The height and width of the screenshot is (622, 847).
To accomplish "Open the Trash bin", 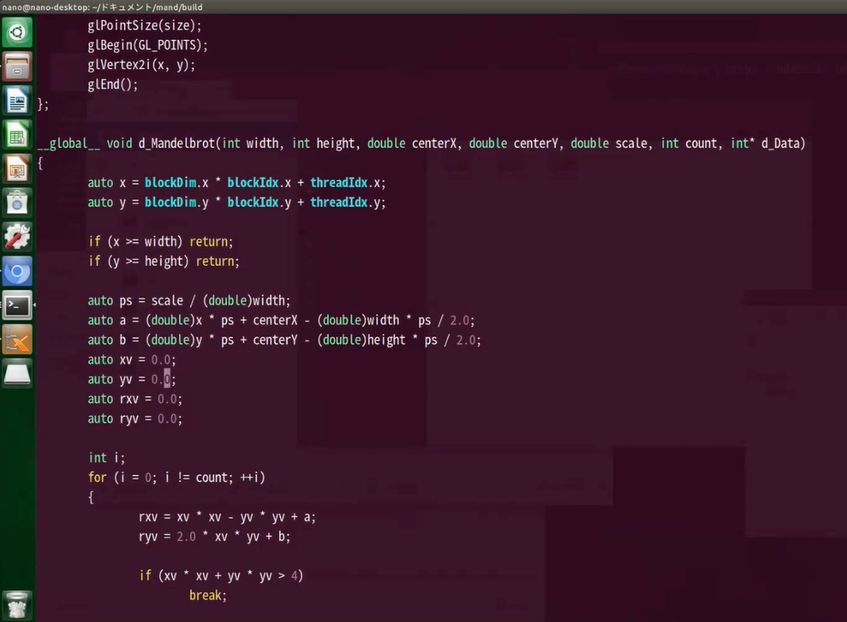I will (x=17, y=604).
